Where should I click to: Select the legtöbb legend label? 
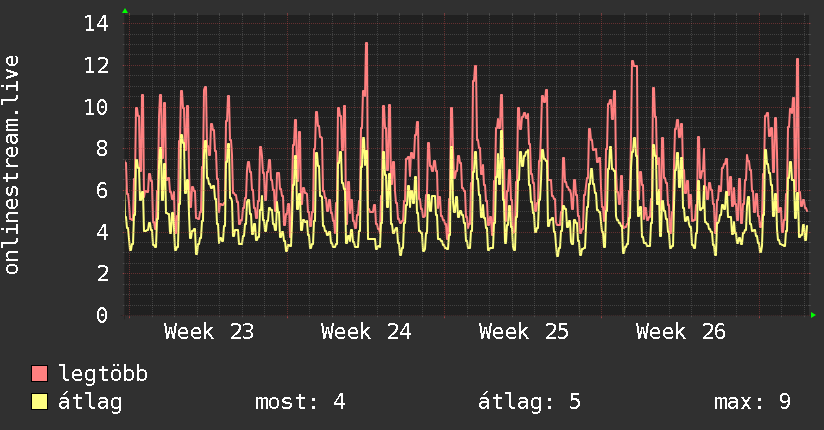[104, 374]
